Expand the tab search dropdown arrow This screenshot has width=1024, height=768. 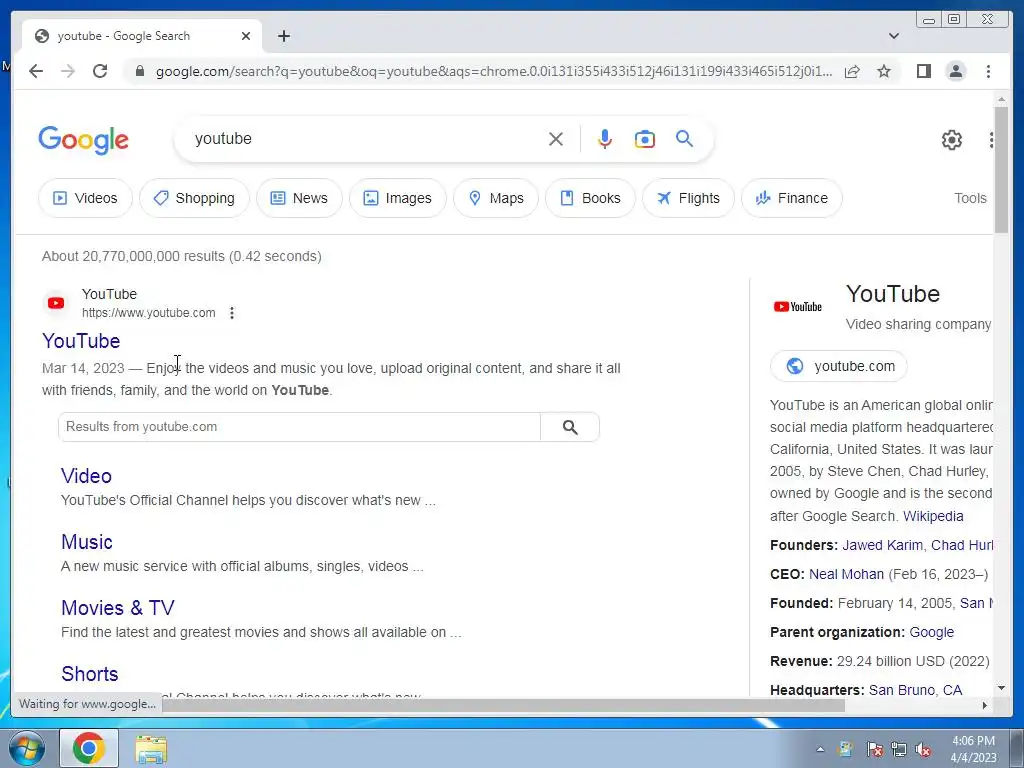[893, 36]
